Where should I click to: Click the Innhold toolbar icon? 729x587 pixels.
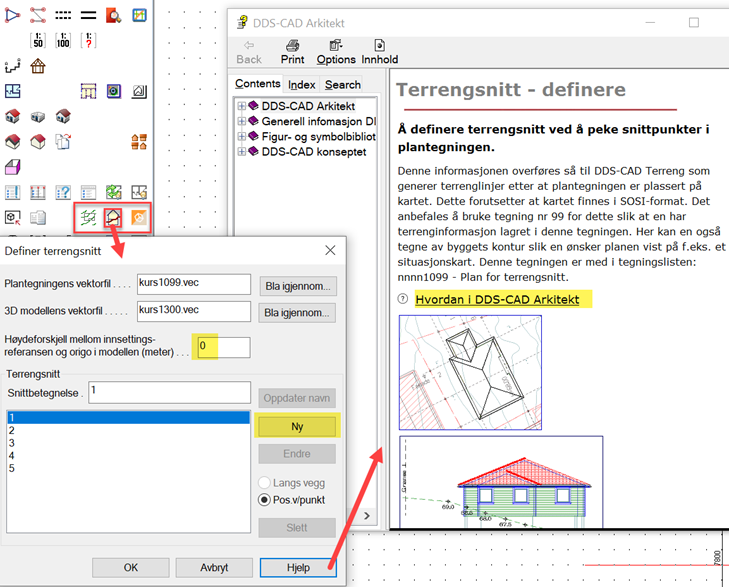(379, 51)
